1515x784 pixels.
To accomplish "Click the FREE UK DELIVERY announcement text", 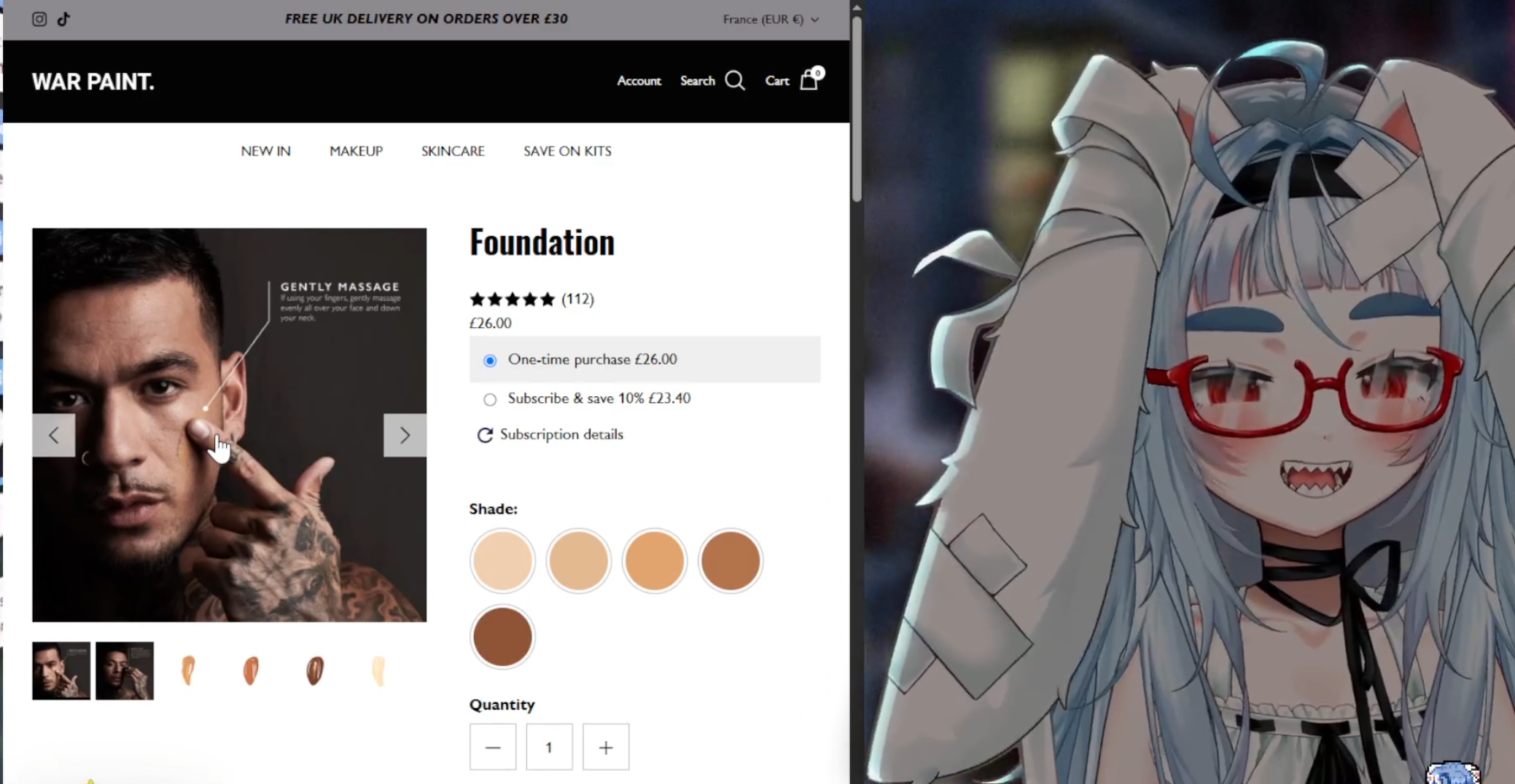I will tap(427, 19).
